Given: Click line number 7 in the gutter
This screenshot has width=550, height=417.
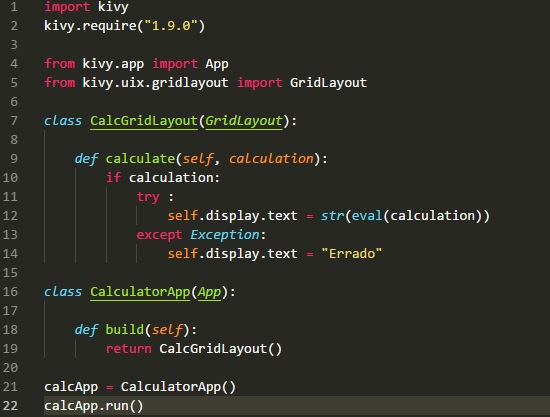Looking at the screenshot, I should pyautogui.click(x=14, y=120).
